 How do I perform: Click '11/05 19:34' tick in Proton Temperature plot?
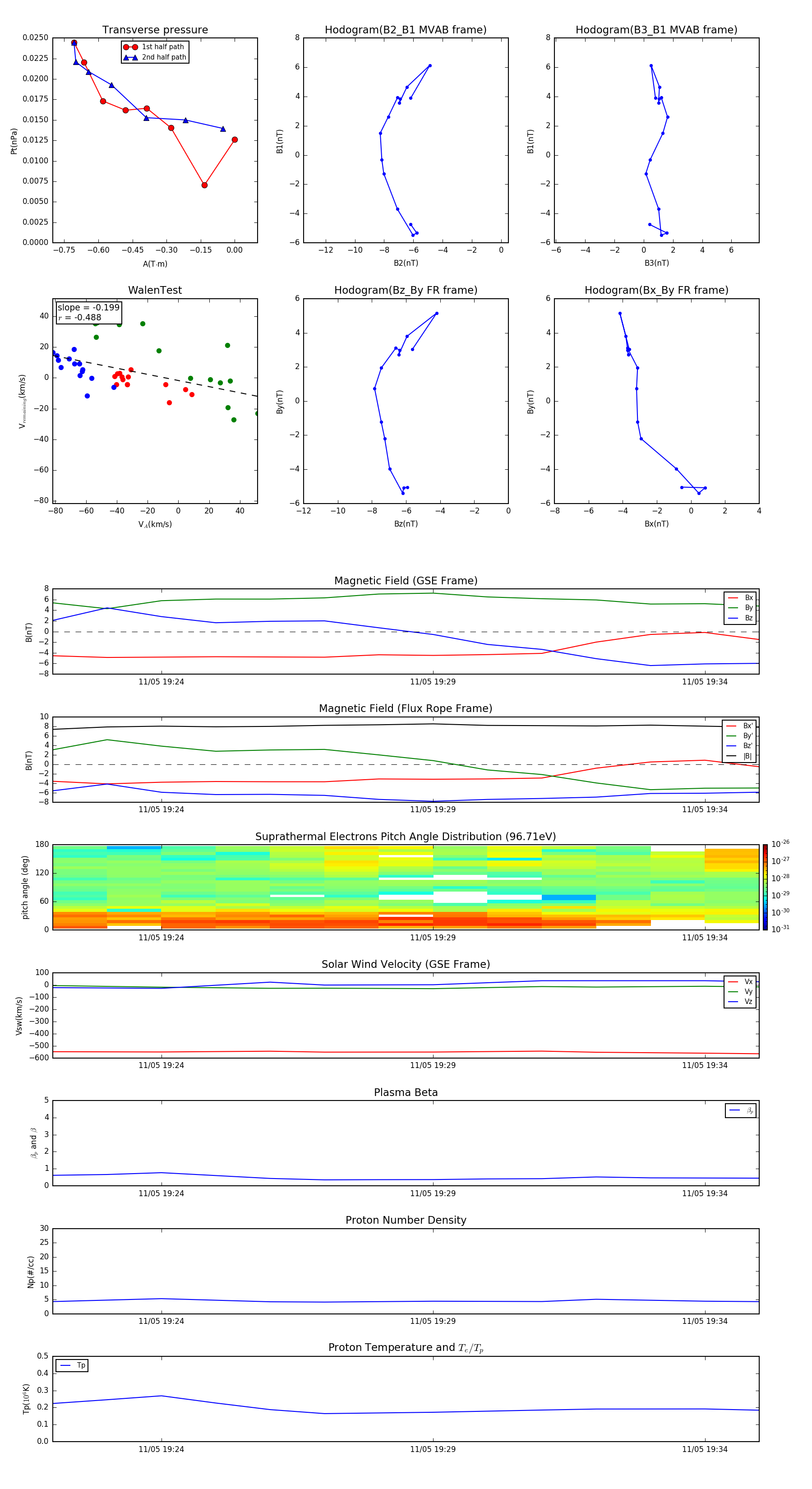(705, 1449)
